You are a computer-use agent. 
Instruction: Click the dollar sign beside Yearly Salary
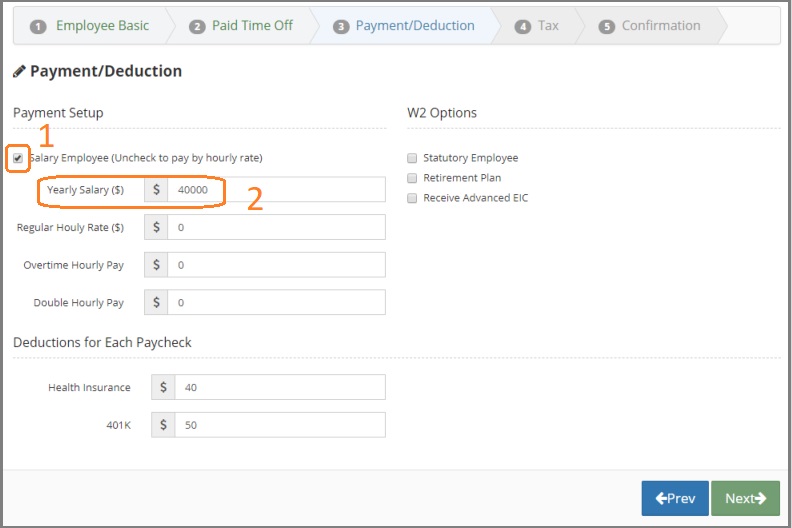156,189
